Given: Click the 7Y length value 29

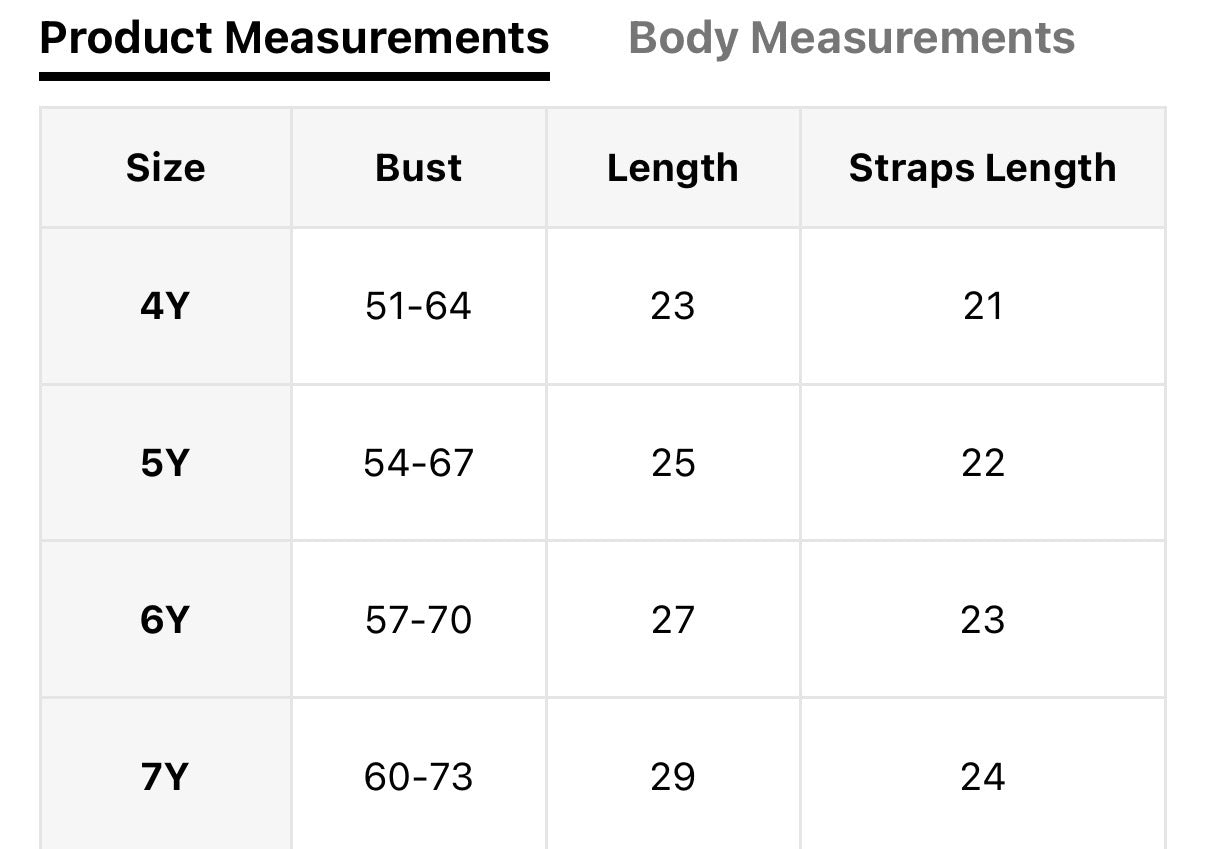Looking at the screenshot, I should (672, 777).
